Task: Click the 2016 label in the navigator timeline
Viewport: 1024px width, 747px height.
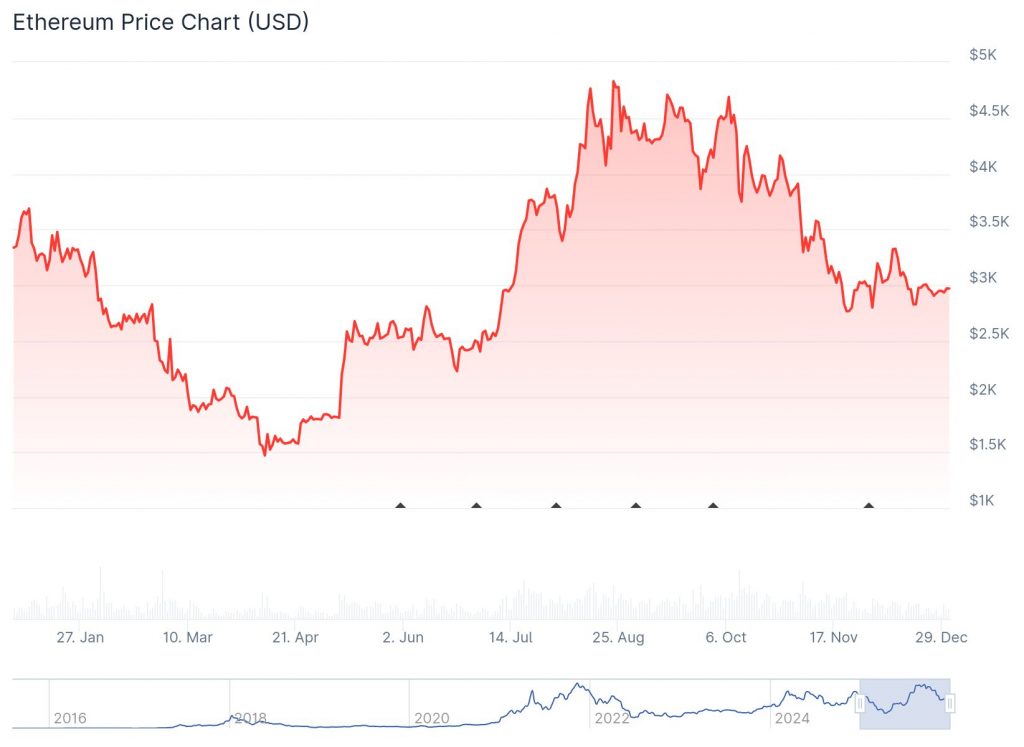Action: [70, 718]
